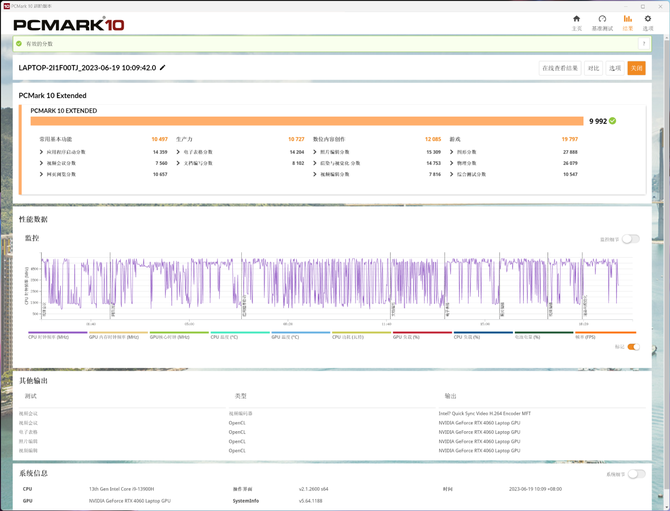Click Productivity score 10 727
670x511 pixels.
pos(296,139)
